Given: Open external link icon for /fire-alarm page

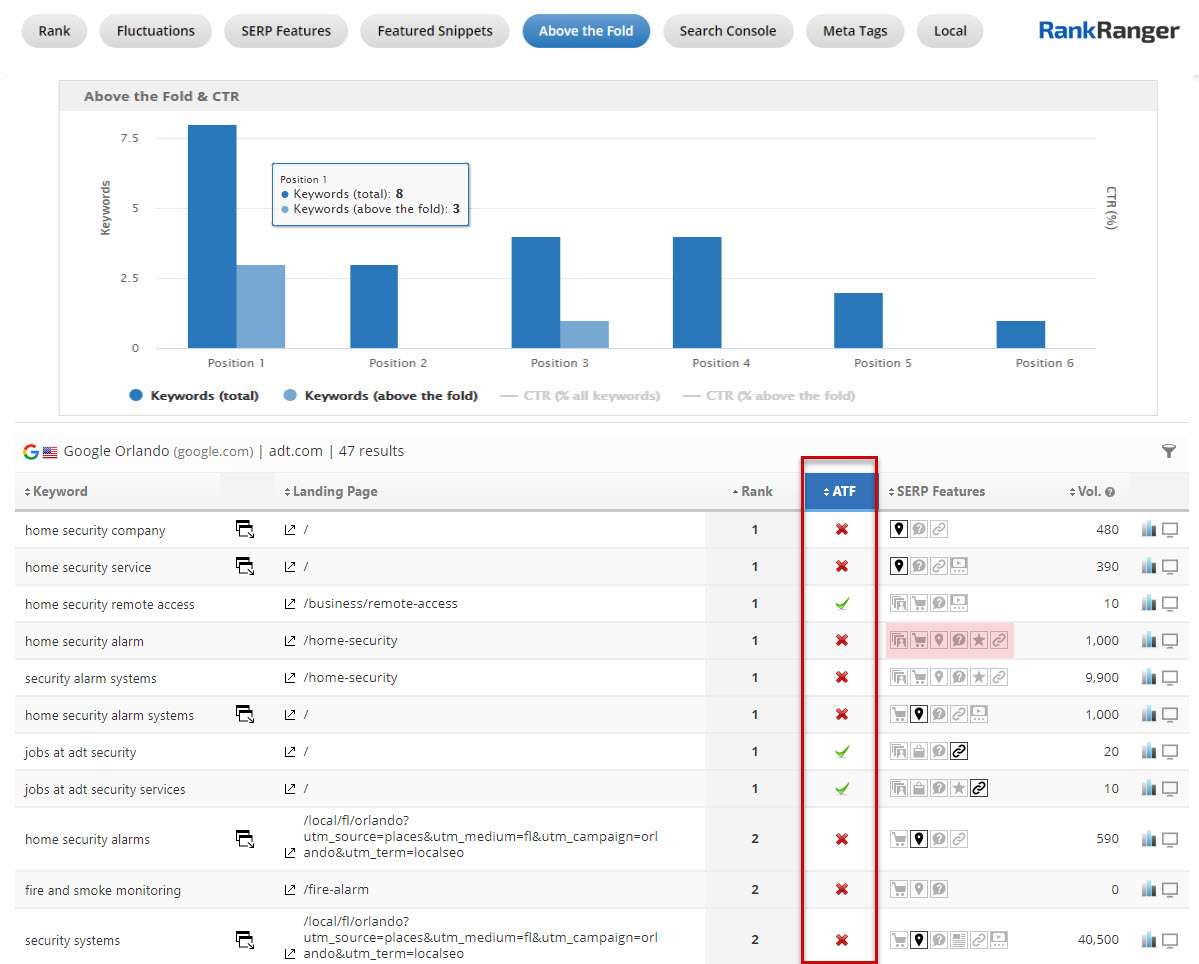Looking at the screenshot, I should (290, 890).
